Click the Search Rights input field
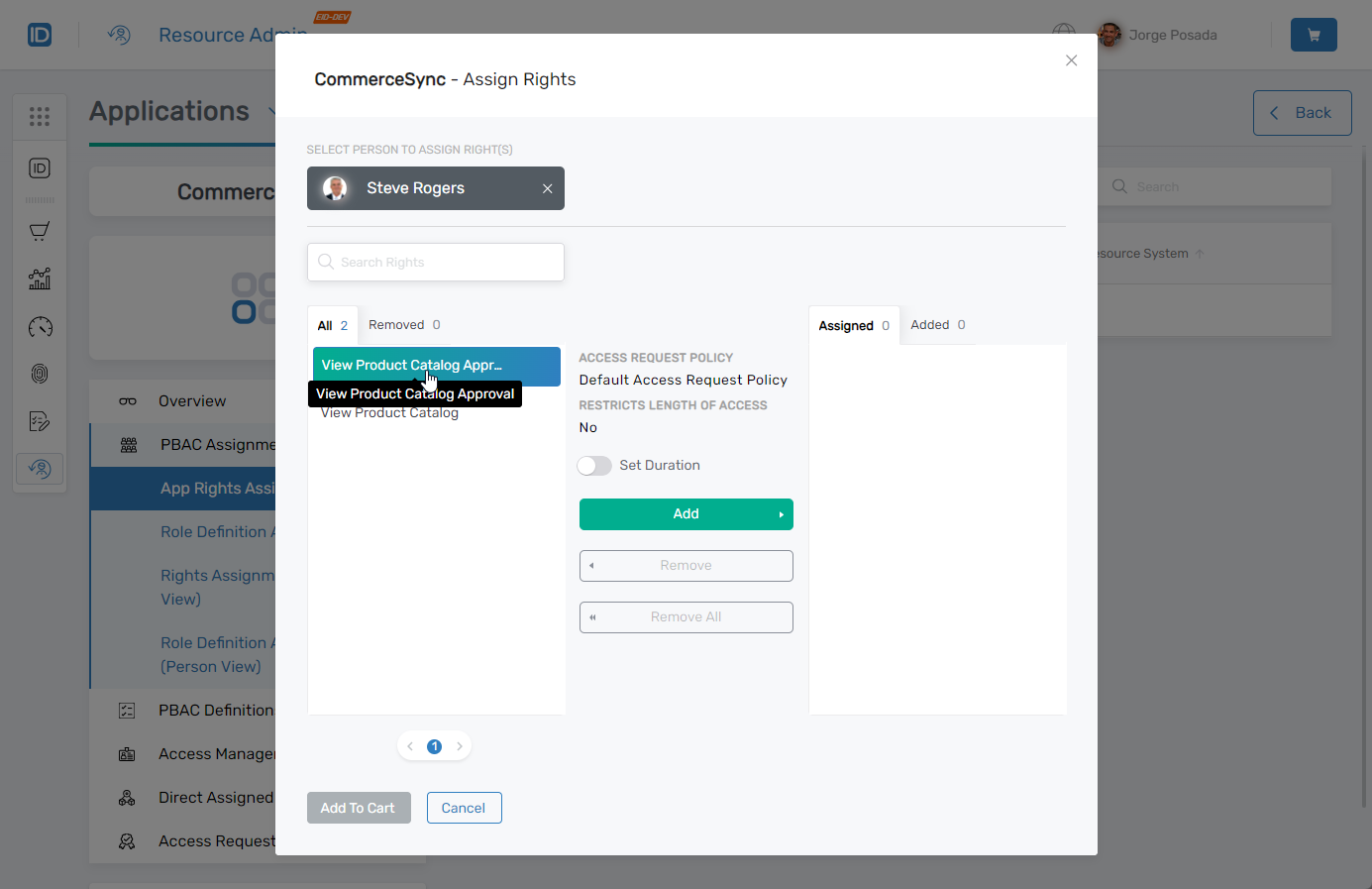 pyautogui.click(x=436, y=263)
